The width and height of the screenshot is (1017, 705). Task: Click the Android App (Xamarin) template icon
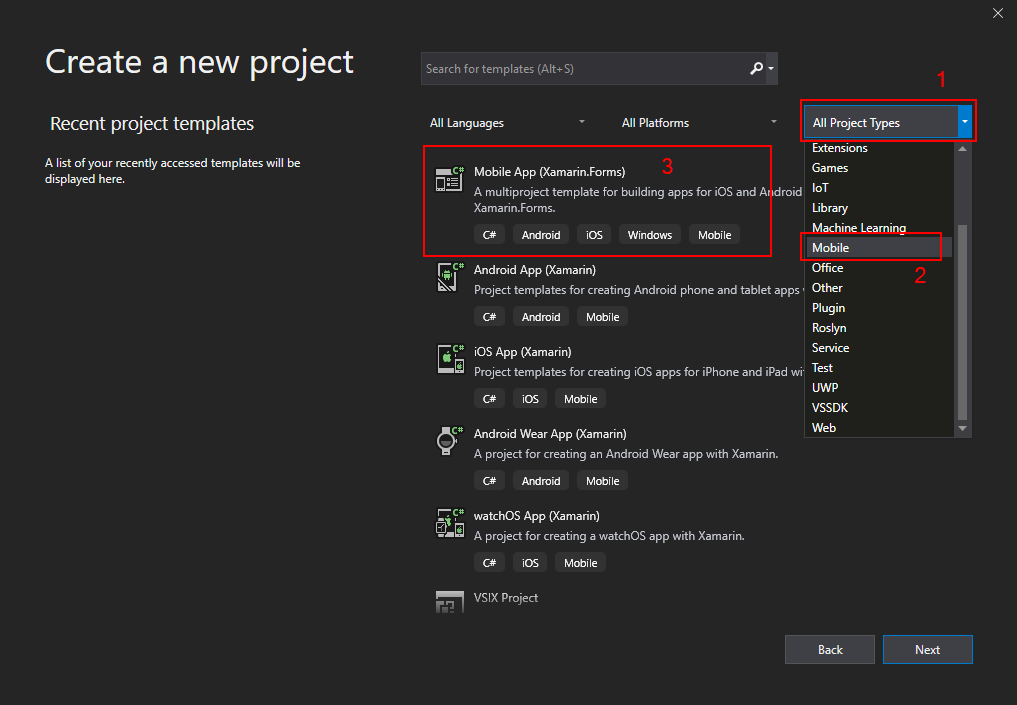449,277
